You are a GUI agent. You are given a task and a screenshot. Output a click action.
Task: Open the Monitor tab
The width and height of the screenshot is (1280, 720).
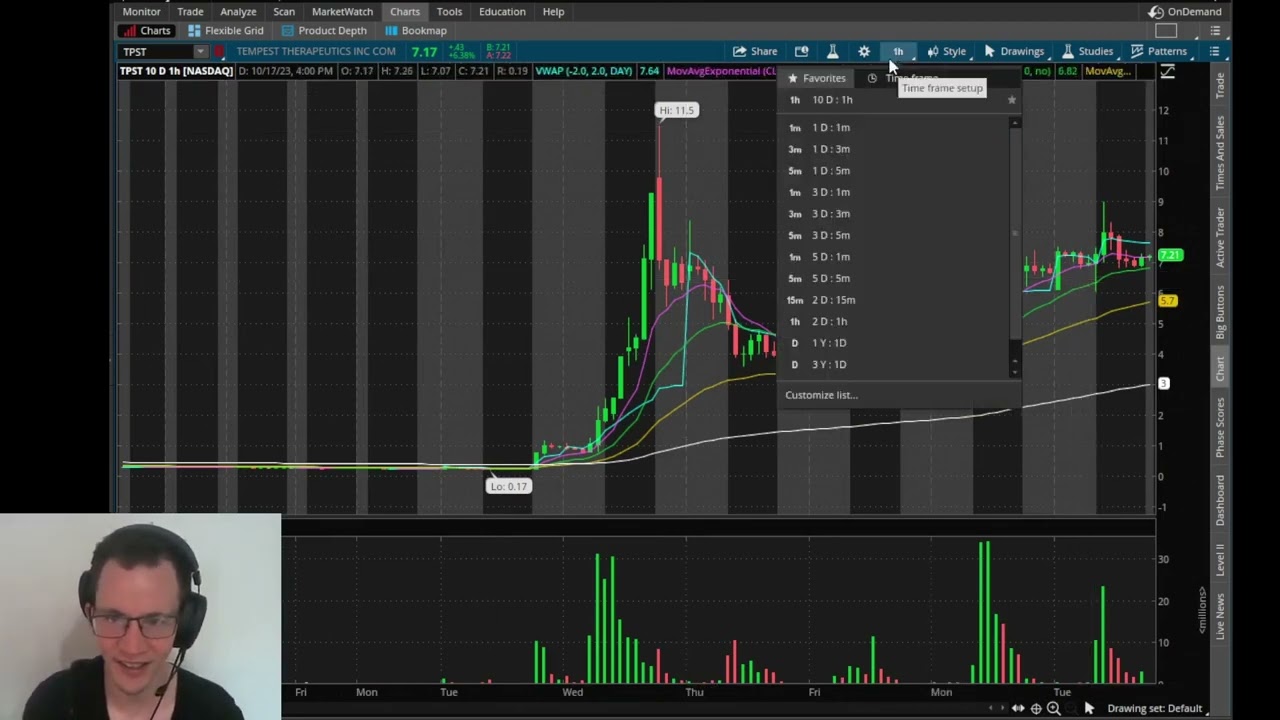pos(141,11)
